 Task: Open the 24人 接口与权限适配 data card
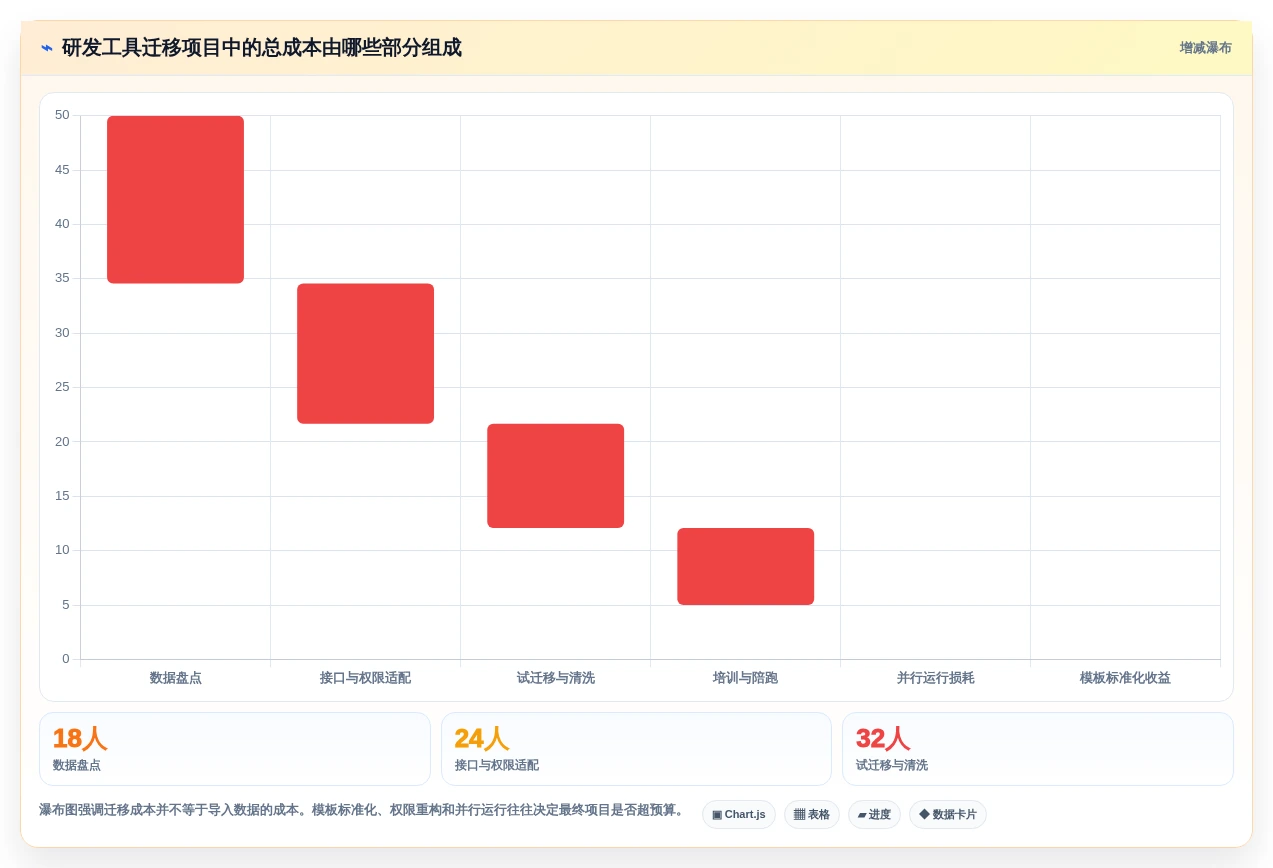pos(636,749)
